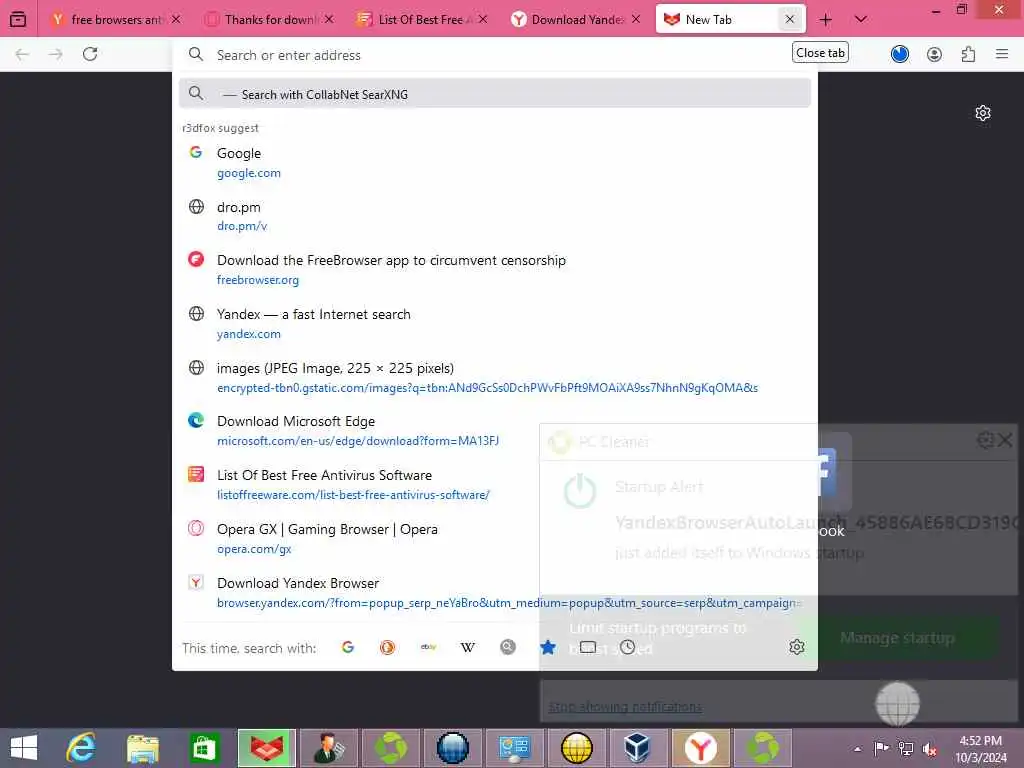Search this time with Wikipedia icon
This screenshot has width=1024, height=768.
(x=468, y=647)
